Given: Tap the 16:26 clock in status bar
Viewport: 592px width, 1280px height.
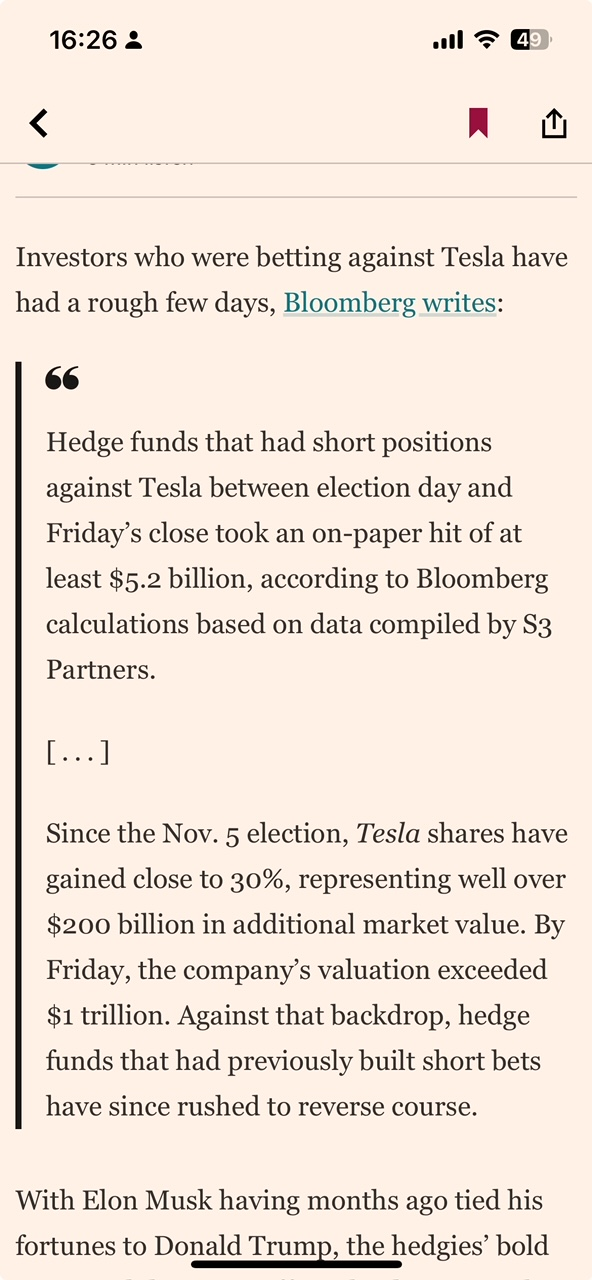Looking at the screenshot, I should click(x=83, y=40).
